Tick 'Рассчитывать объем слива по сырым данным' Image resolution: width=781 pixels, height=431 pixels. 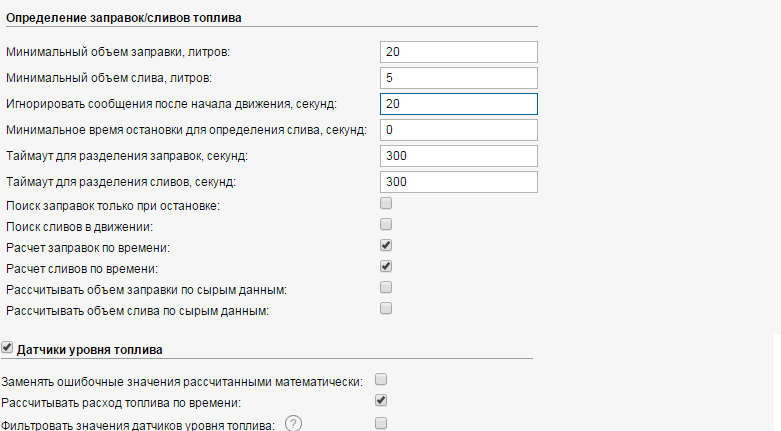tap(386, 309)
